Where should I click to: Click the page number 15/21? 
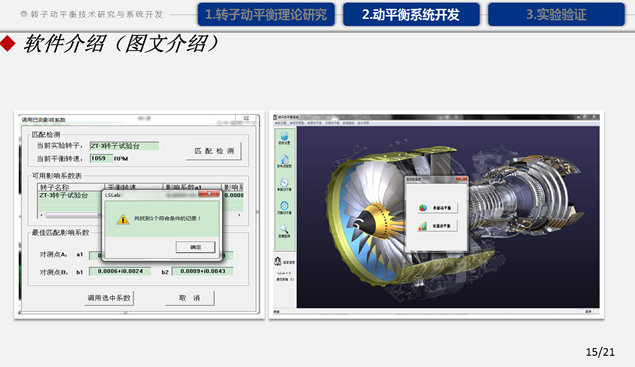(600, 352)
